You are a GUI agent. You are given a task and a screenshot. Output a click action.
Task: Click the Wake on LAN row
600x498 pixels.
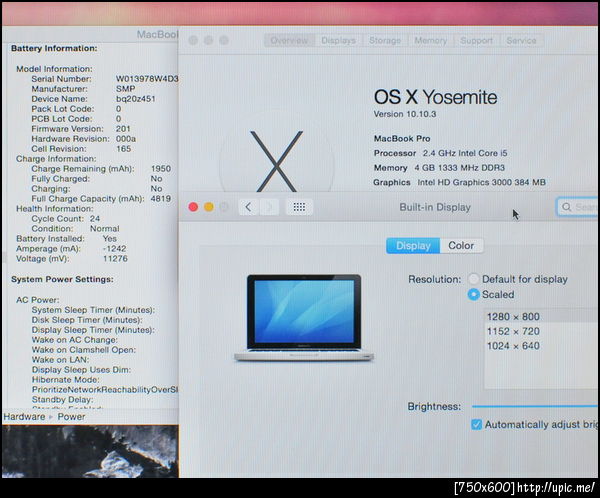pos(60,360)
